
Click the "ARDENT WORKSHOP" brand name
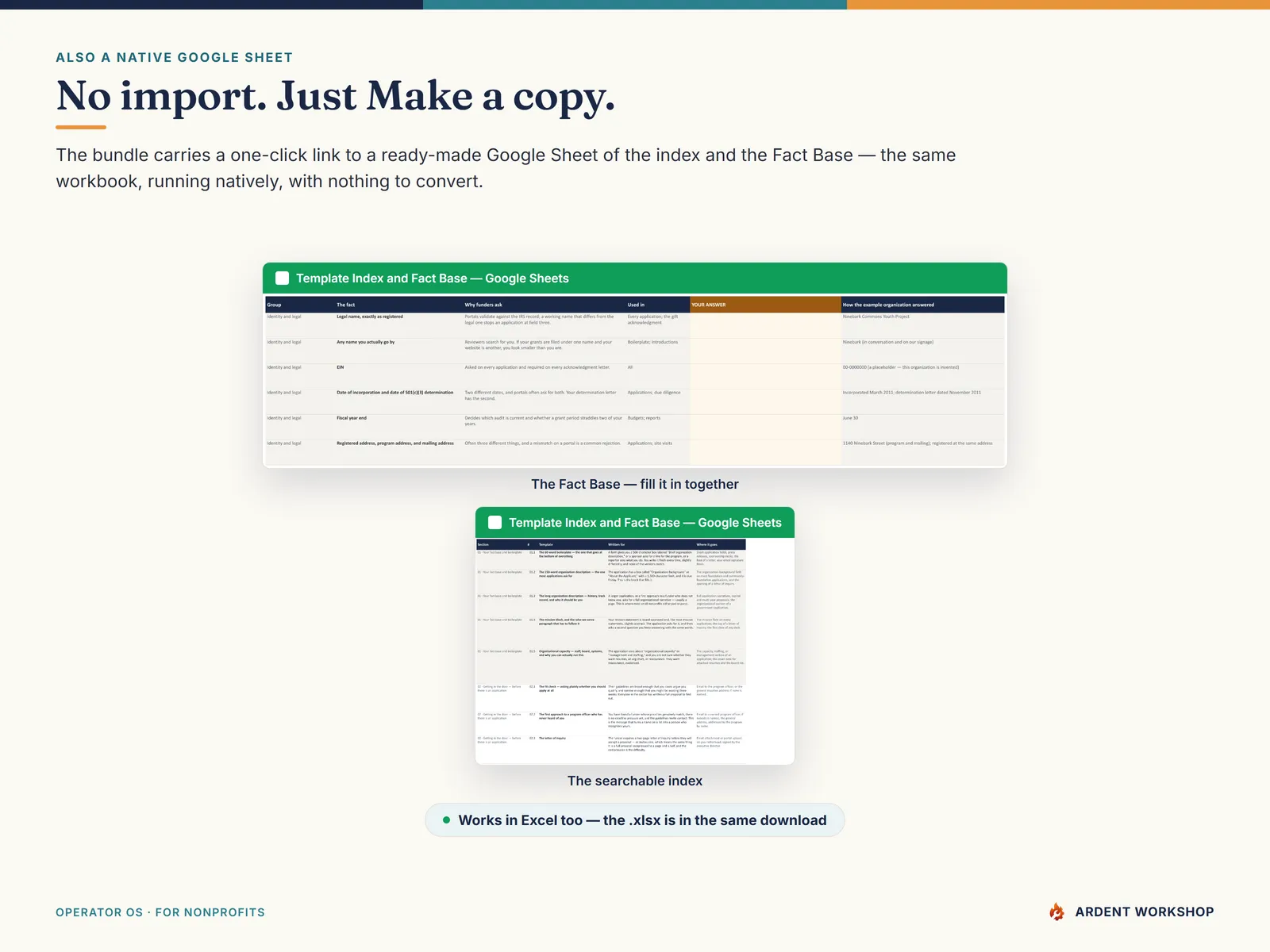1145,912
